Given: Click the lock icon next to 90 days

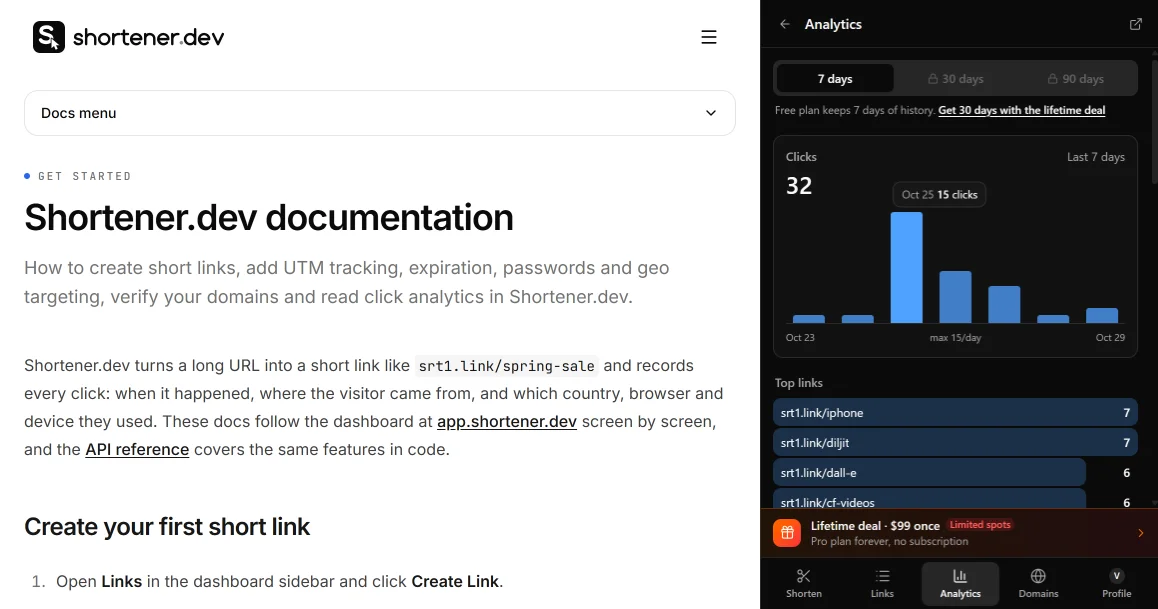Looking at the screenshot, I should click(x=1052, y=79).
